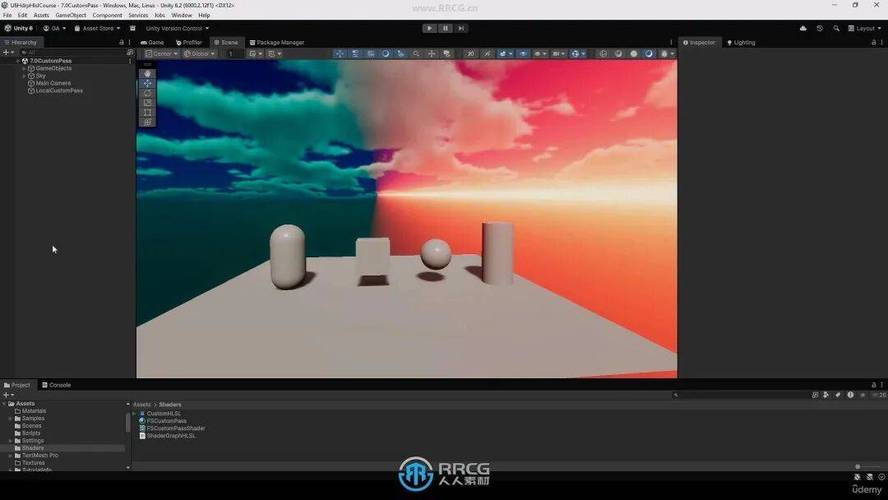Open Hierarchy create plus dropdown
The height and width of the screenshot is (500, 888).
point(8,52)
